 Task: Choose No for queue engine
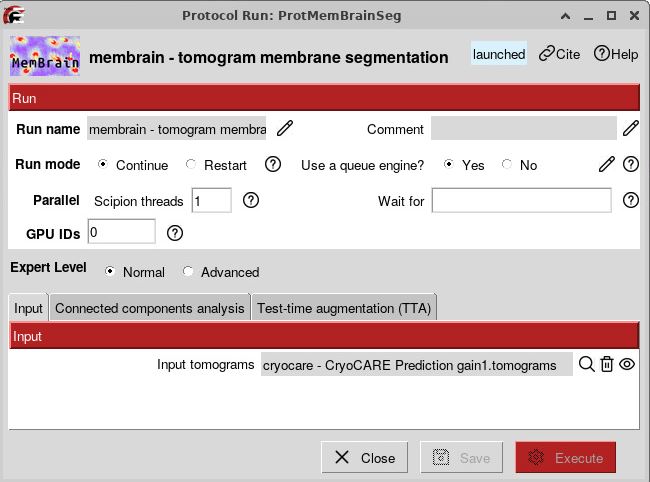pyautogui.click(x=519, y=165)
